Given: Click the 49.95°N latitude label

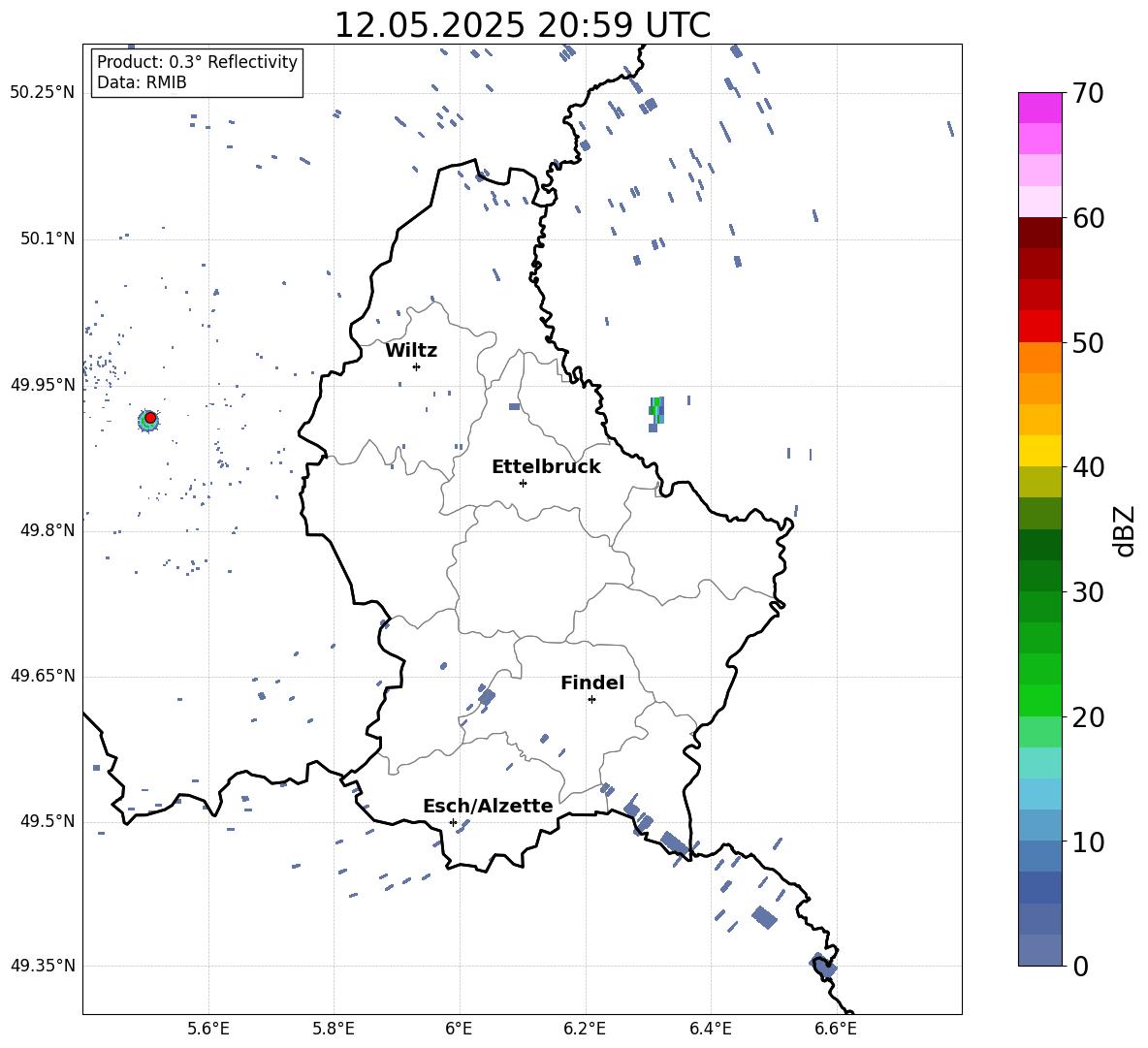Looking at the screenshot, I should click(x=43, y=385).
